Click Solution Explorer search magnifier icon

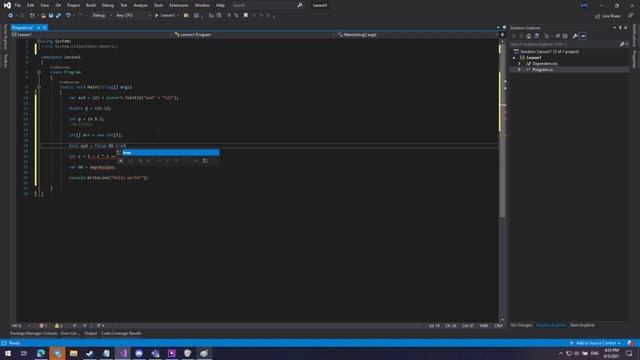[622, 44]
